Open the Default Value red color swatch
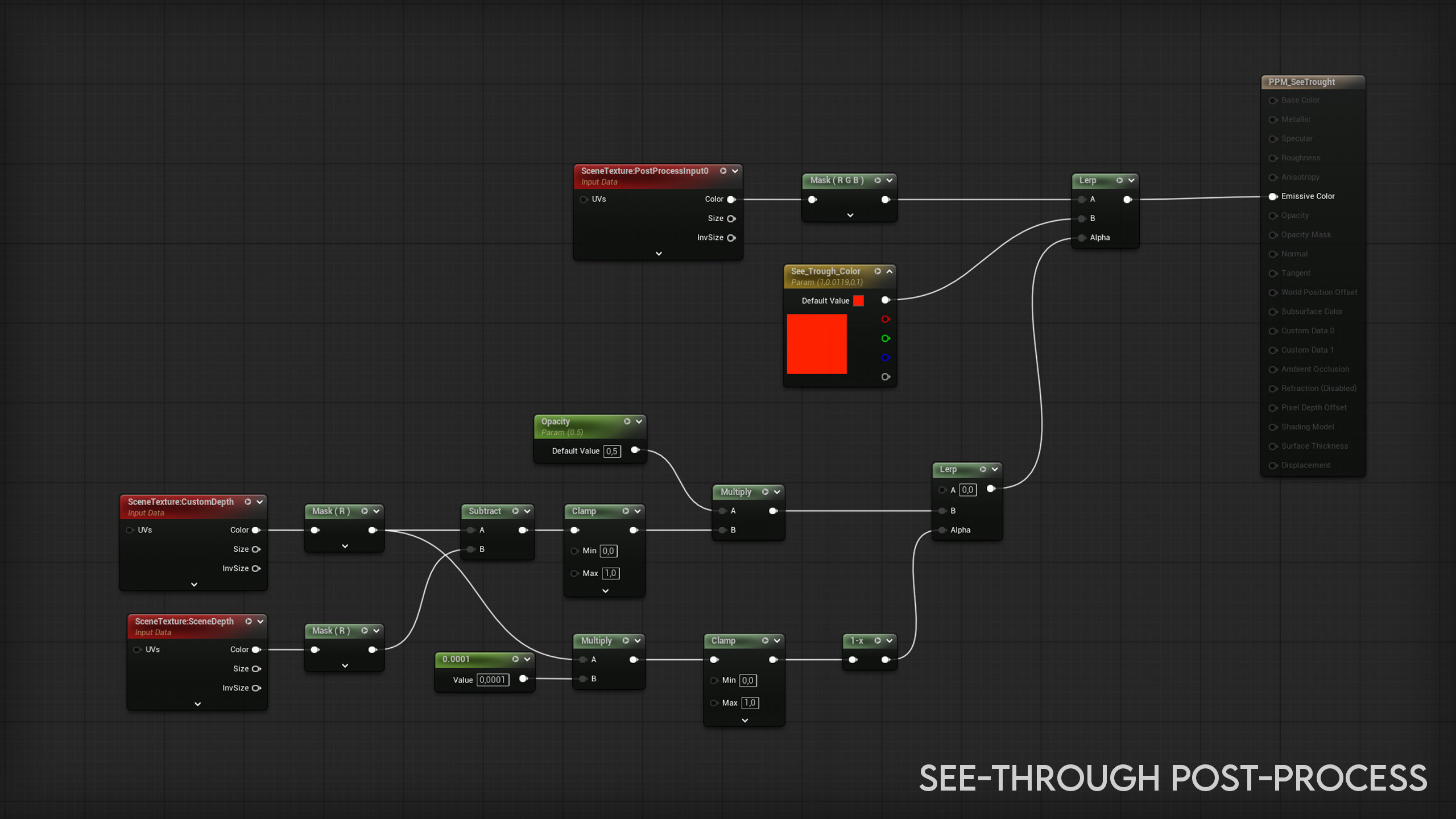 point(858,301)
